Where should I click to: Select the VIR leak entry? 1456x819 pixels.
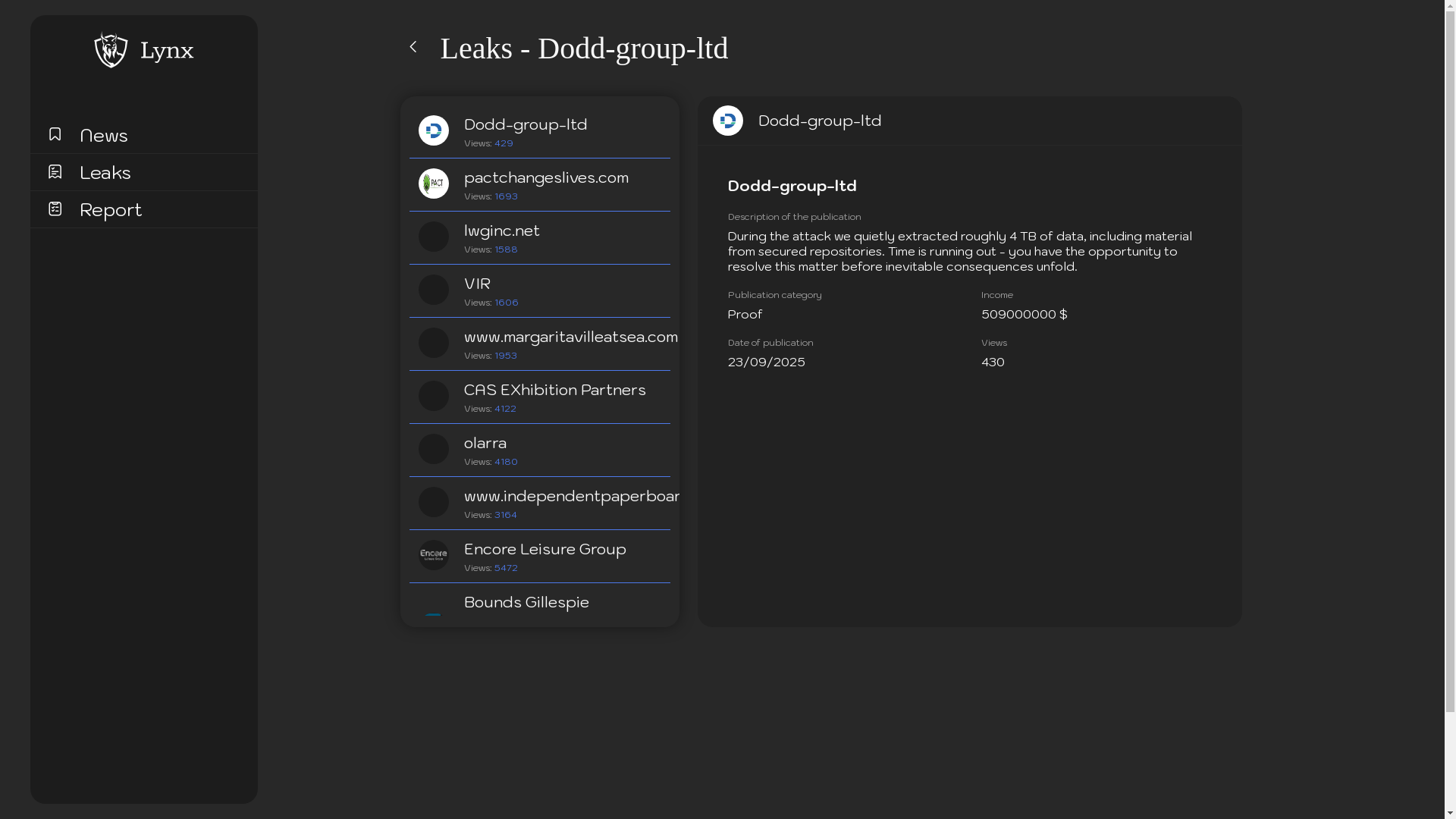click(478, 284)
